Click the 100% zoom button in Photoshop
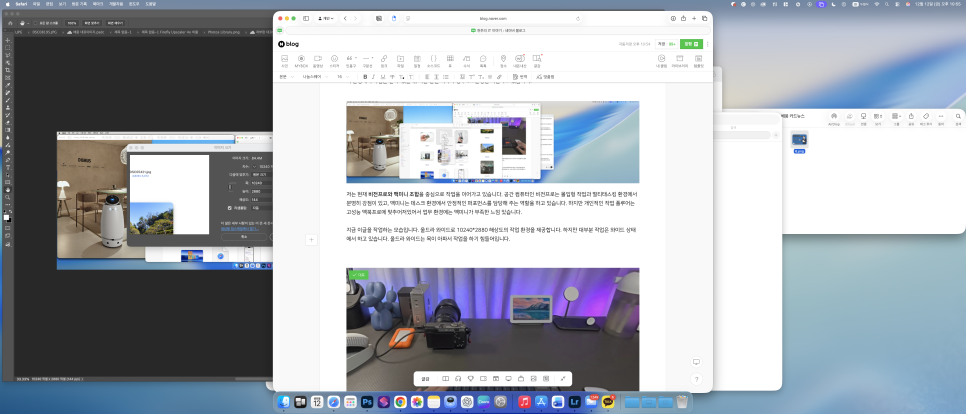The image size is (966, 414). (71, 23)
